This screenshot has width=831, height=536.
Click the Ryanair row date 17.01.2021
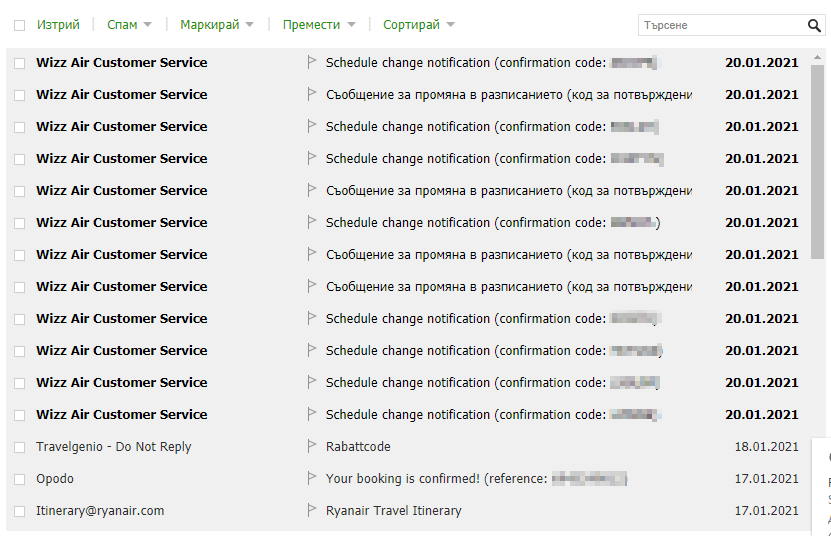coord(766,511)
